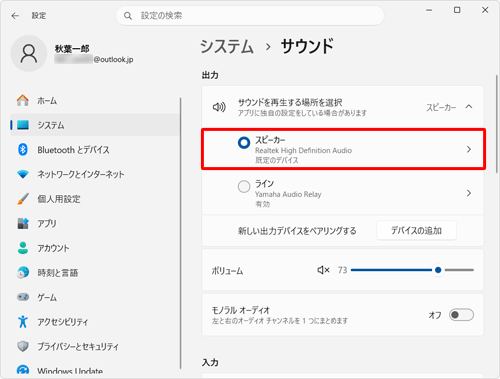Click the network Wi-Fi icon

pos(23,174)
